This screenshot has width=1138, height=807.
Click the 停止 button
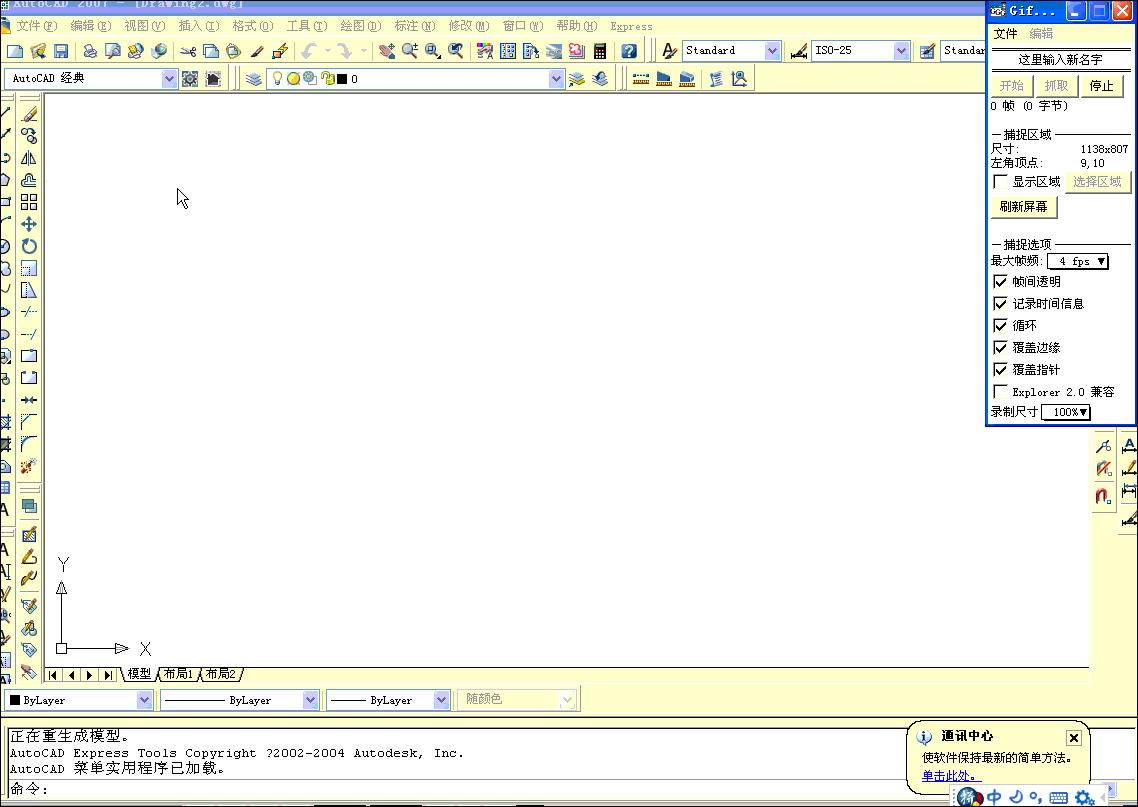click(1102, 86)
